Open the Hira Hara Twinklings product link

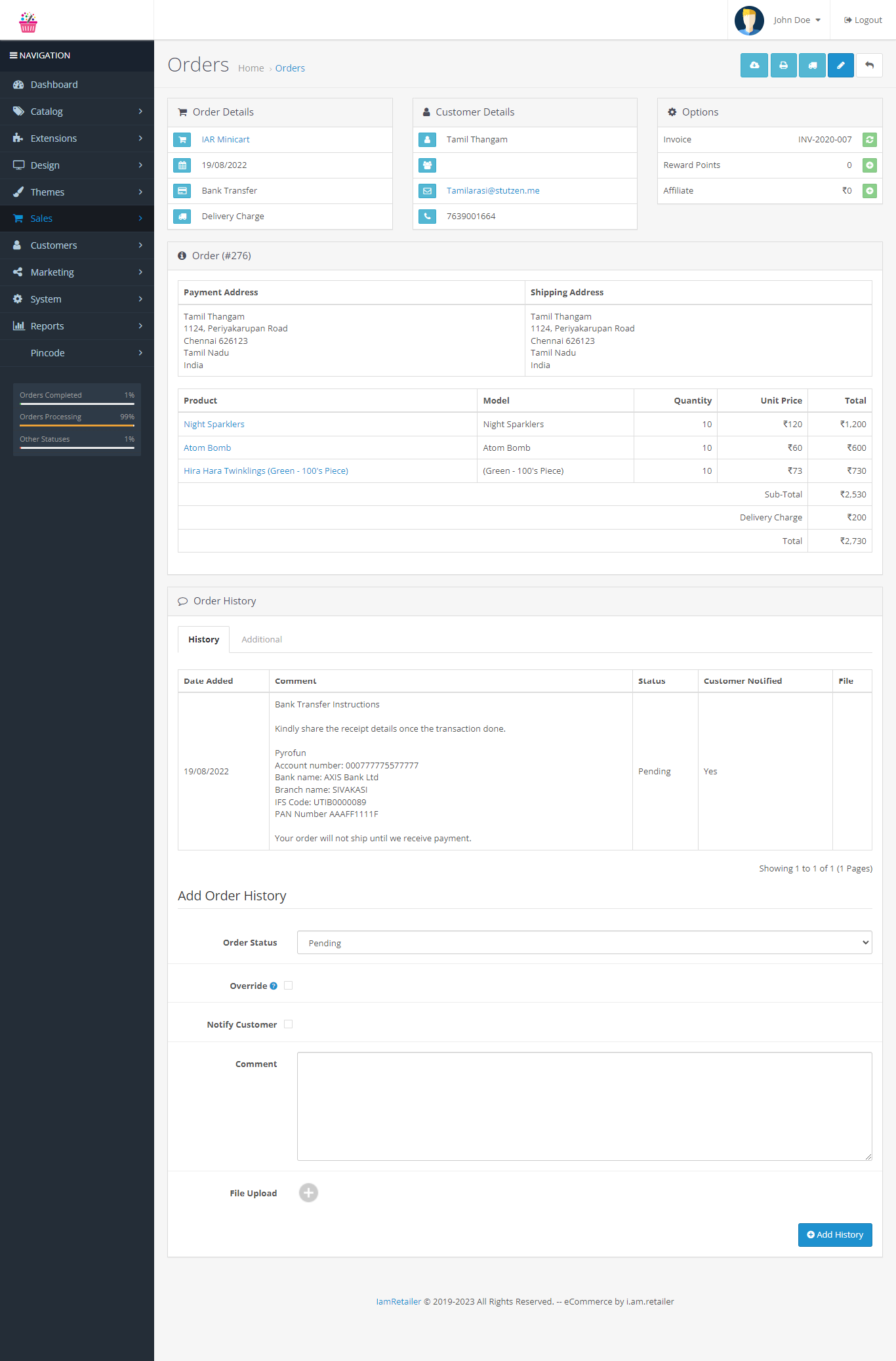(266, 471)
